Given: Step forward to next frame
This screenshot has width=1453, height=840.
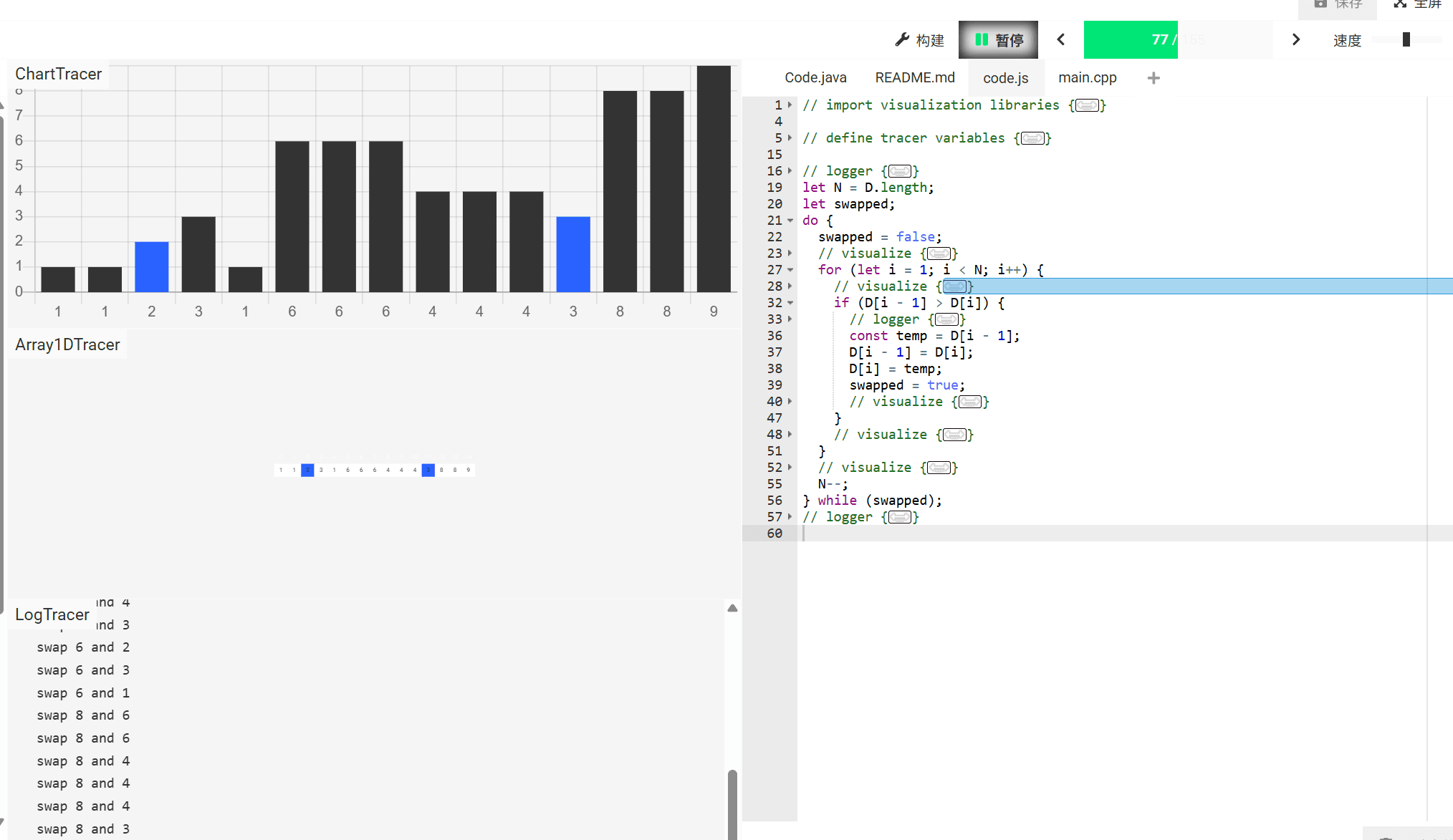Looking at the screenshot, I should coord(1295,40).
